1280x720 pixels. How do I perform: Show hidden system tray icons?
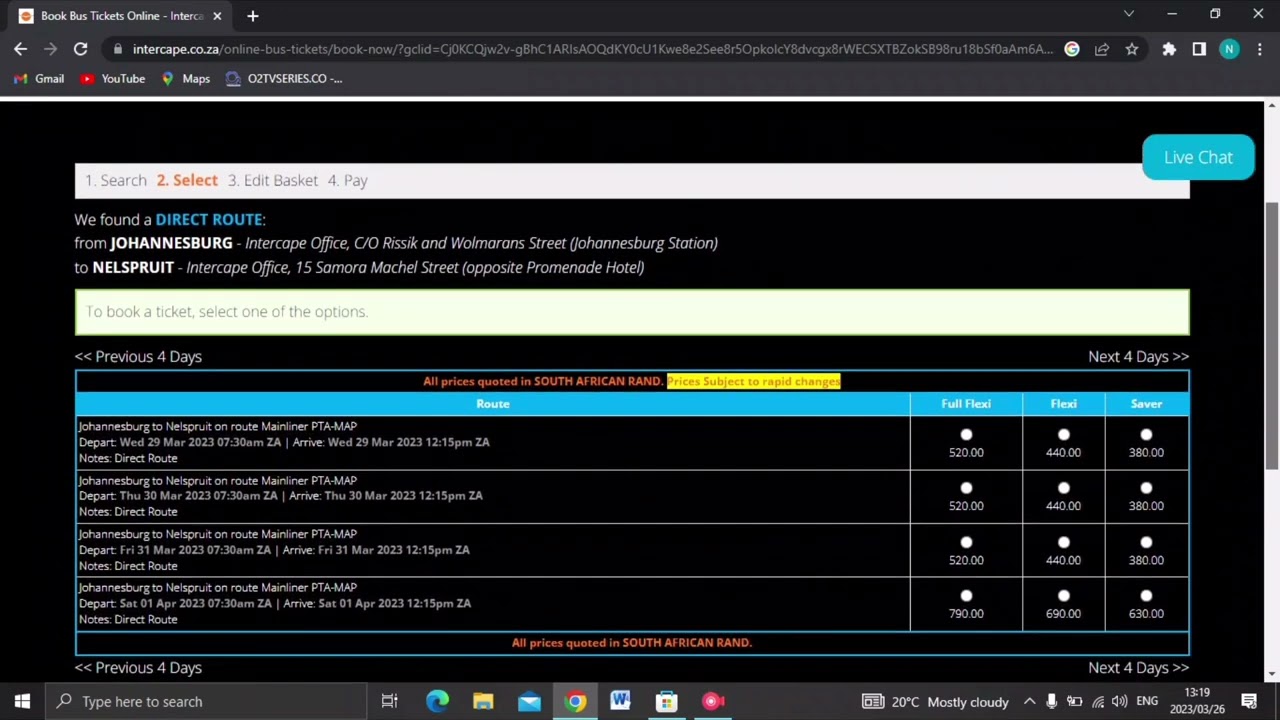tap(1029, 701)
